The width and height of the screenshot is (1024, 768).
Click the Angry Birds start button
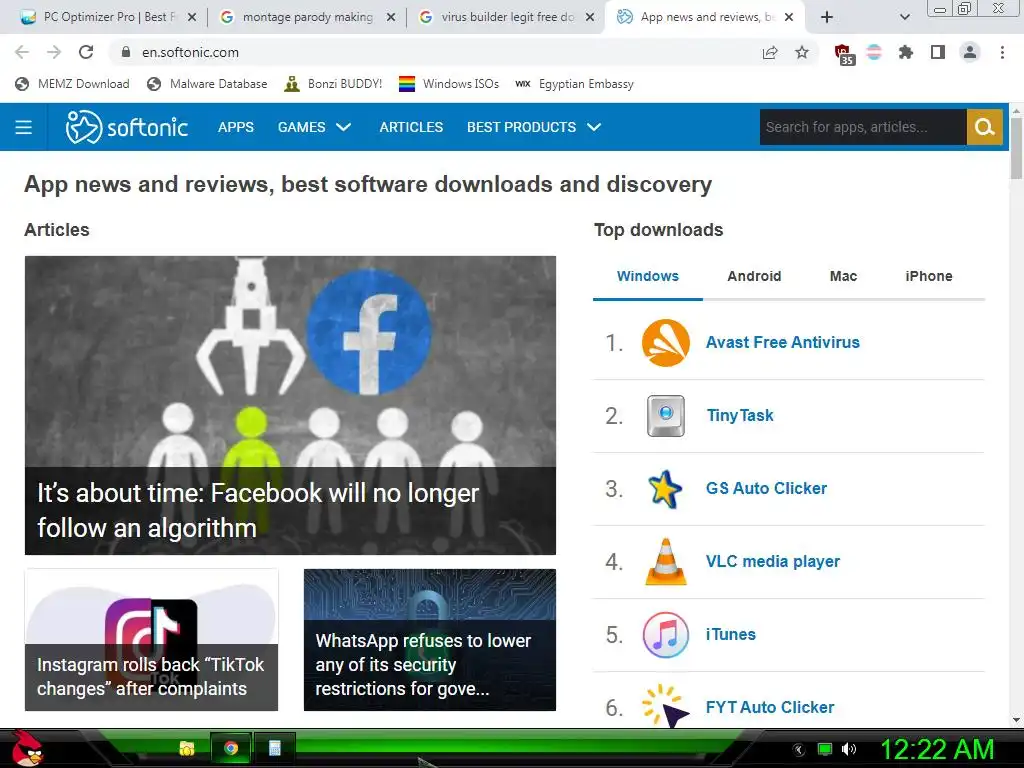coord(27,748)
